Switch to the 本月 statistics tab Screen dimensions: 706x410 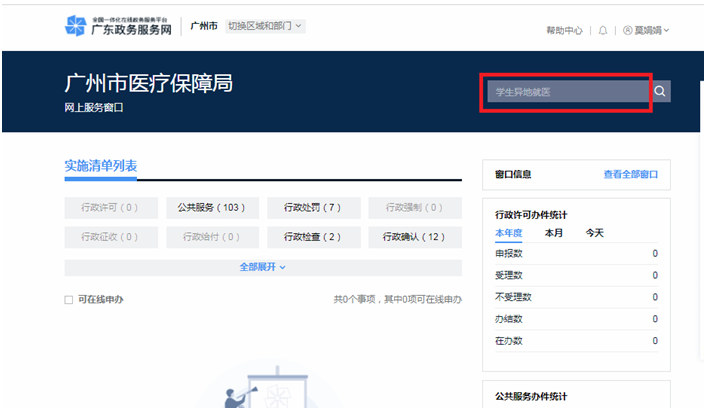[554, 233]
